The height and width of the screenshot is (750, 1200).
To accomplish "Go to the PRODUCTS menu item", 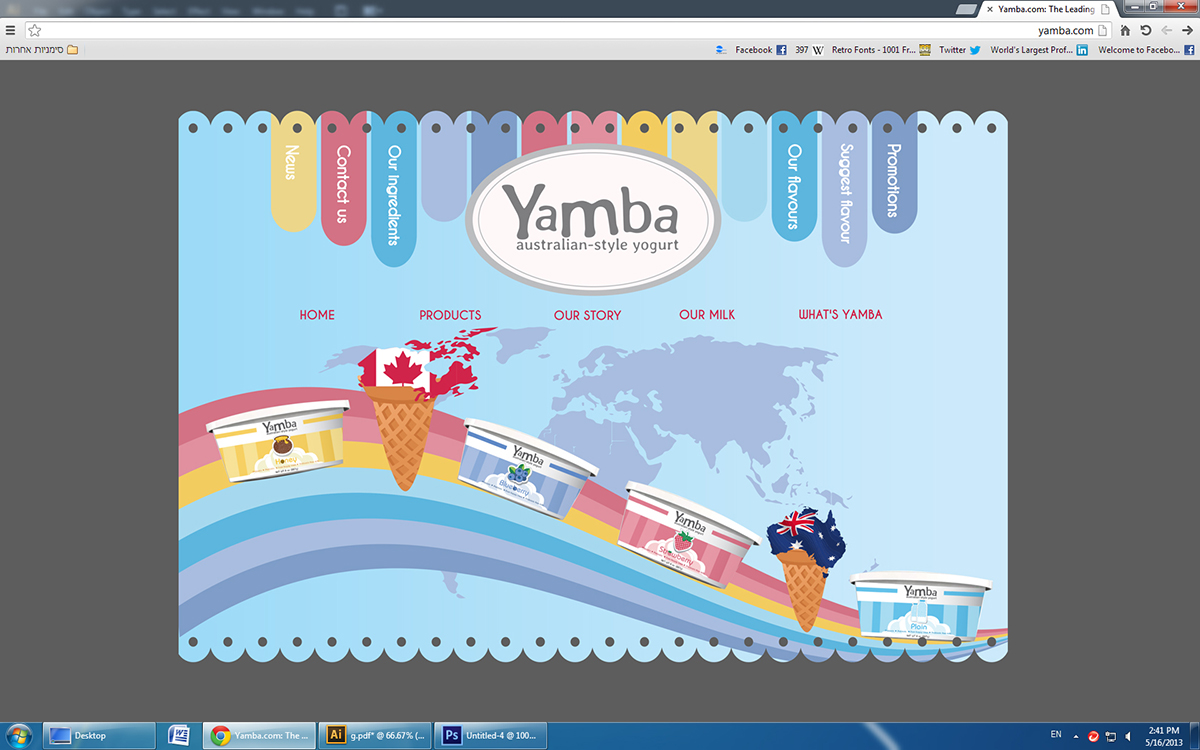I will [x=450, y=315].
